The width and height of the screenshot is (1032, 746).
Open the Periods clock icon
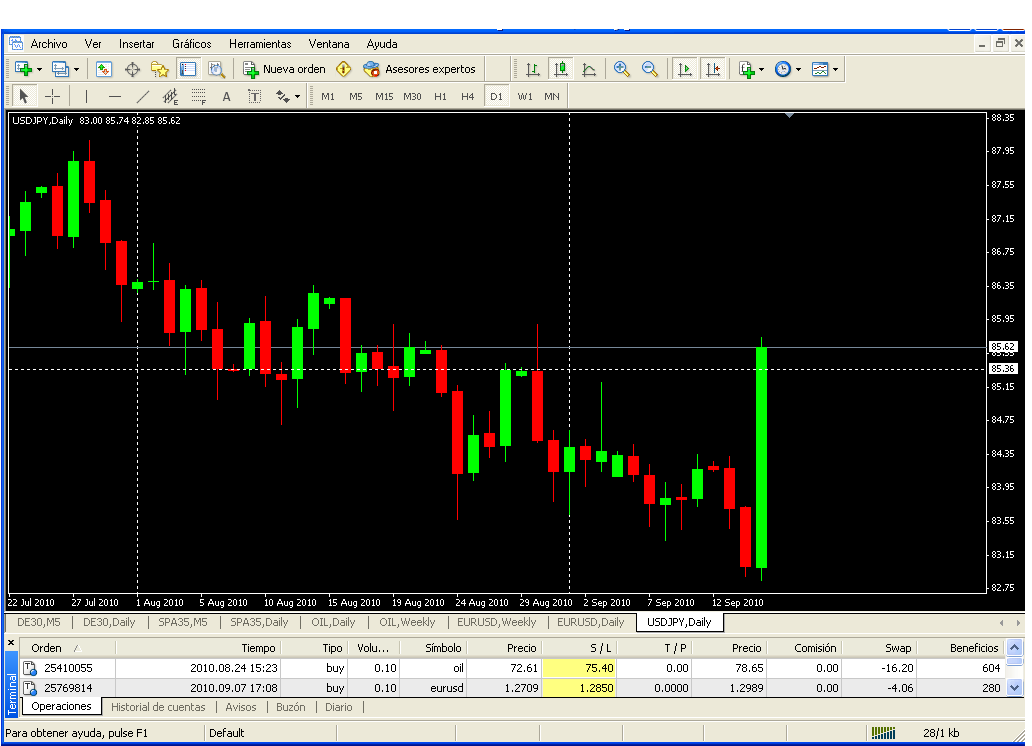pyautogui.click(x=783, y=69)
